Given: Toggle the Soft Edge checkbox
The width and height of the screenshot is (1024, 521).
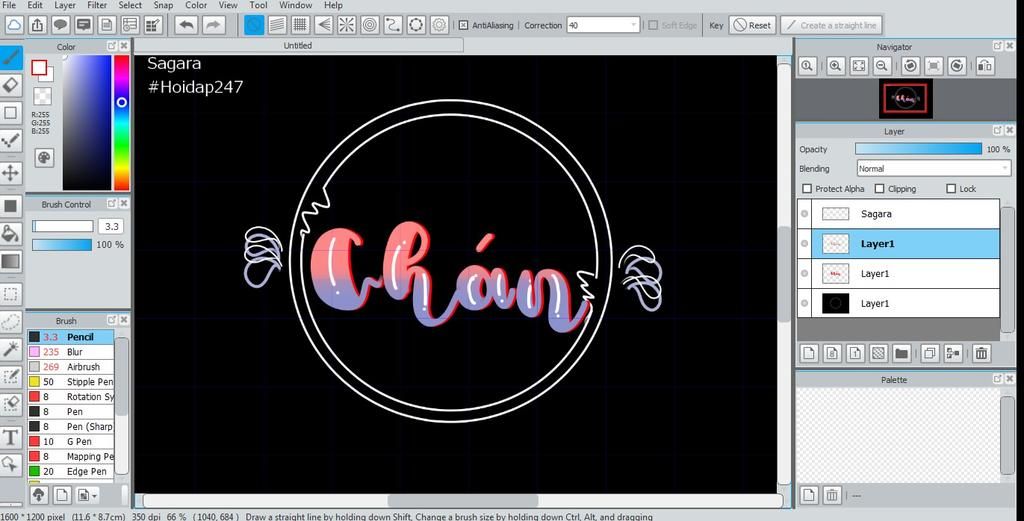Looking at the screenshot, I should [x=653, y=25].
